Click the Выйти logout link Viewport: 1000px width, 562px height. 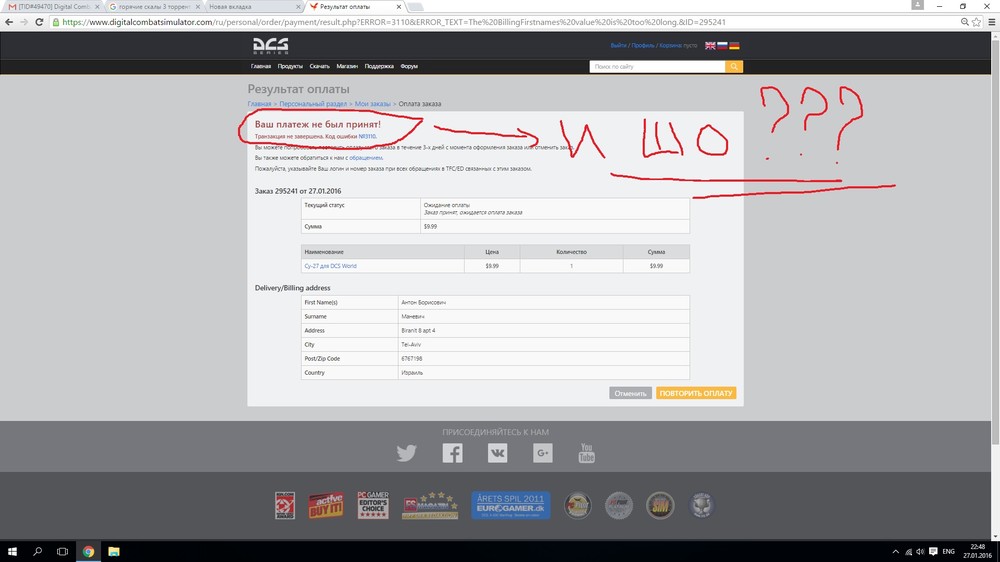[618, 46]
